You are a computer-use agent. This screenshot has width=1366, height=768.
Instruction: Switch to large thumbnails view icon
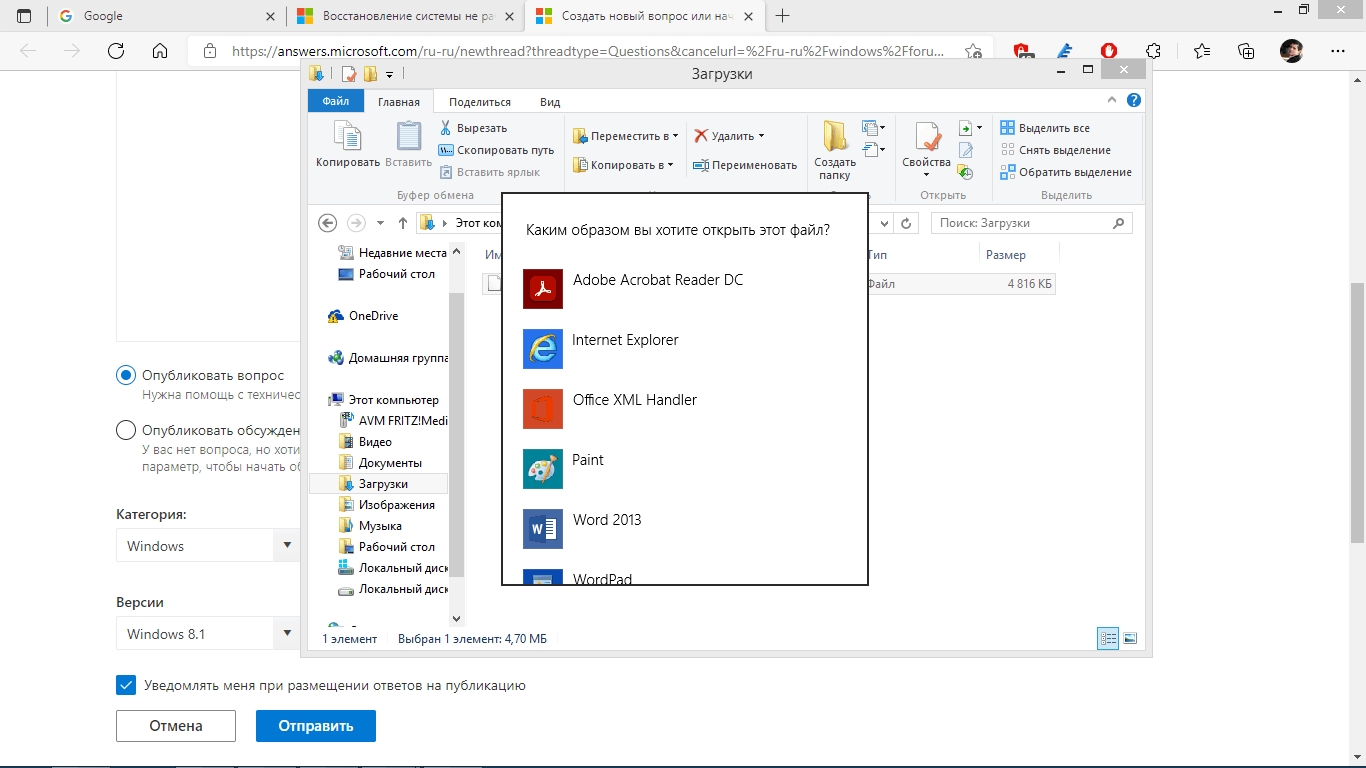tap(1130, 638)
